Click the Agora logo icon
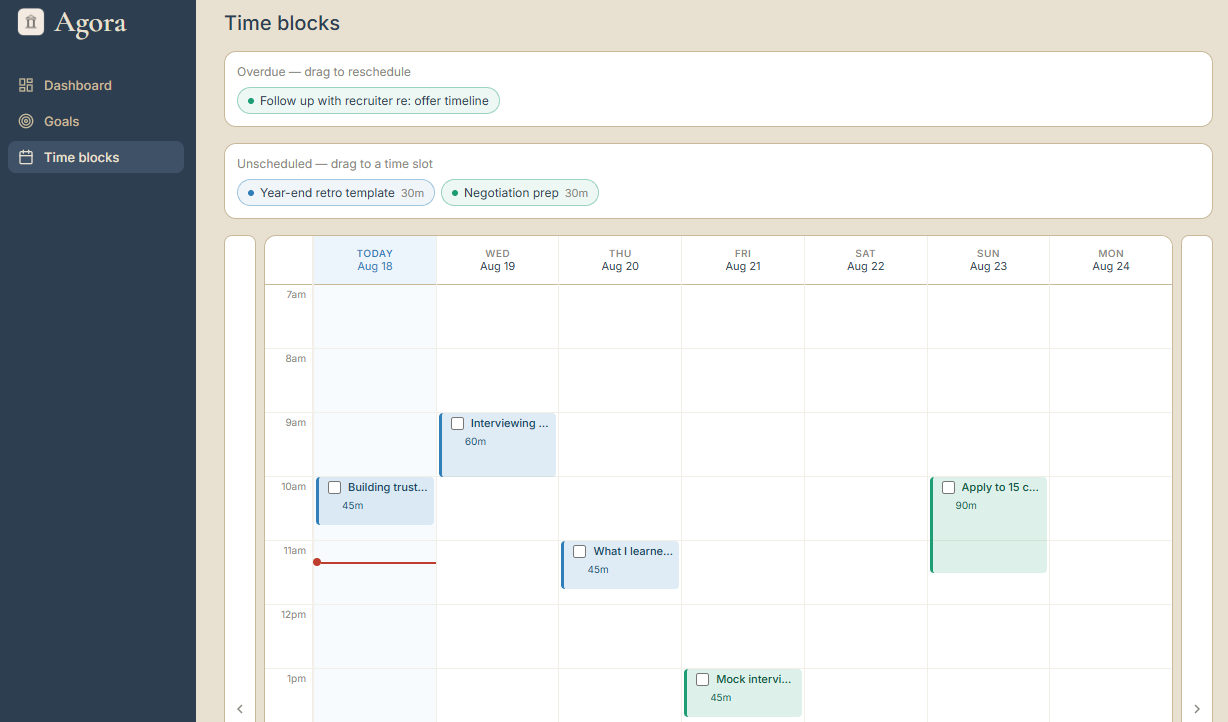 31,22
